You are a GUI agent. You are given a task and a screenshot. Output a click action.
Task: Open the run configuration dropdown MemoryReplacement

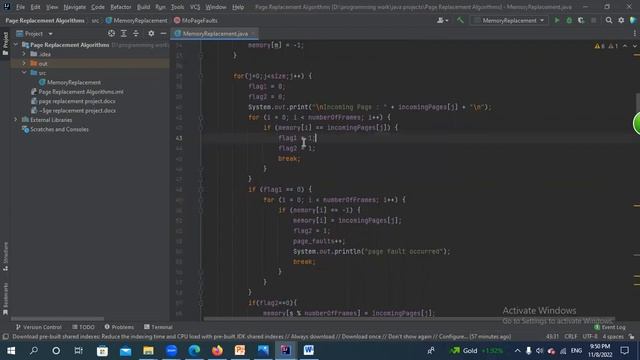point(509,20)
